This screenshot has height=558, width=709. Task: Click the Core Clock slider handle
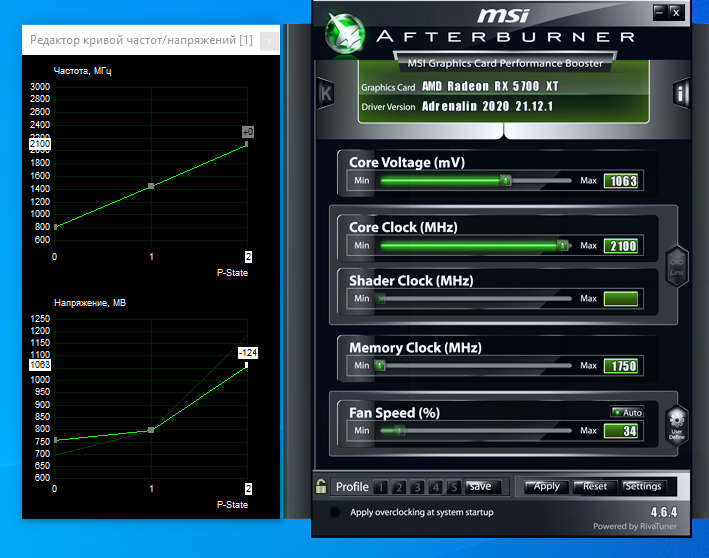[x=562, y=246]
